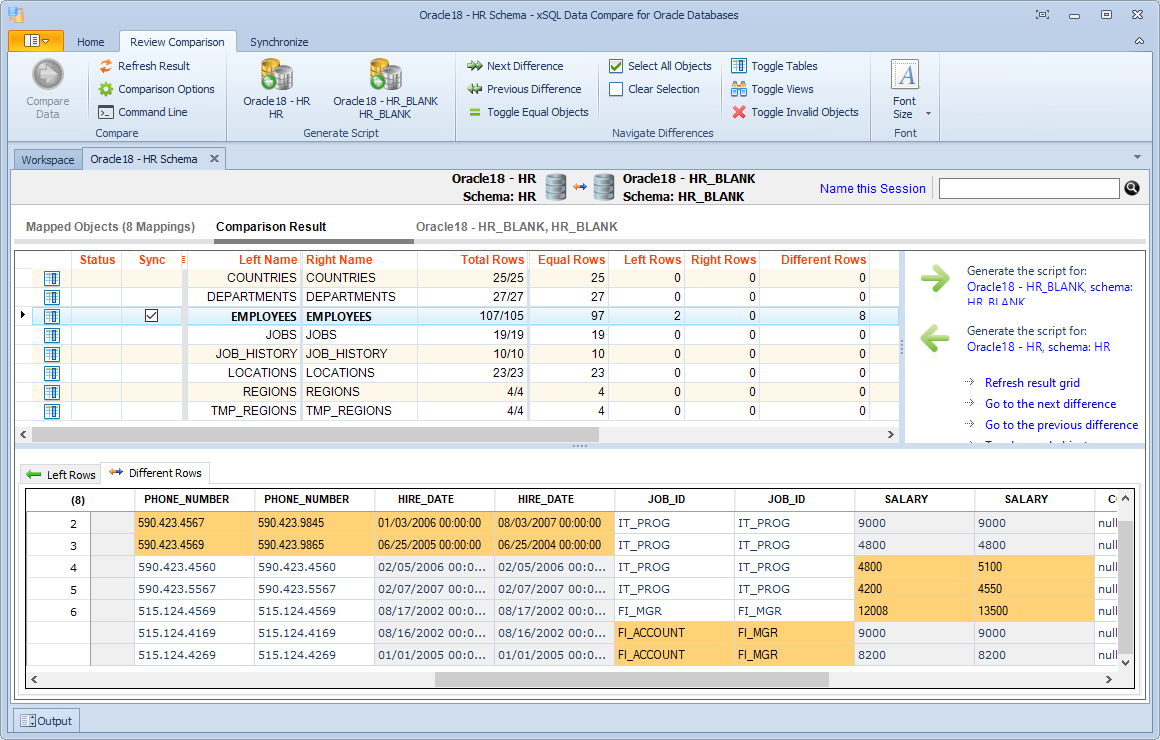Uncheck the Sync checkbox for EMPLOYEES
This screenshot has width=1160, height=740.
(152, 315)
